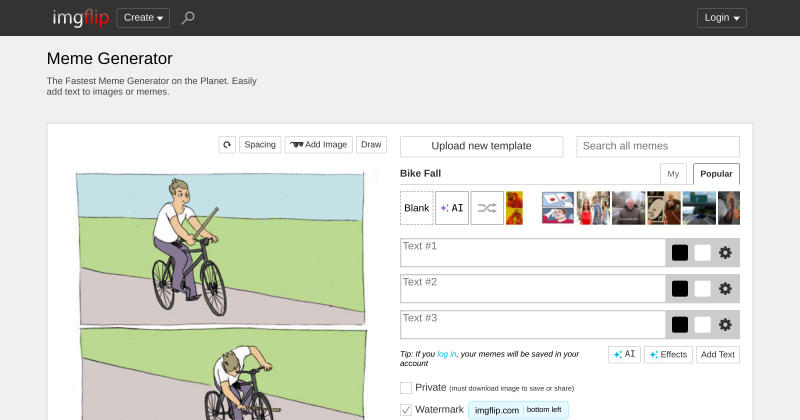This screenshot has height=420, width=800.
Task: Open white outline color swatch for Text #1
Action: (702, 253)
